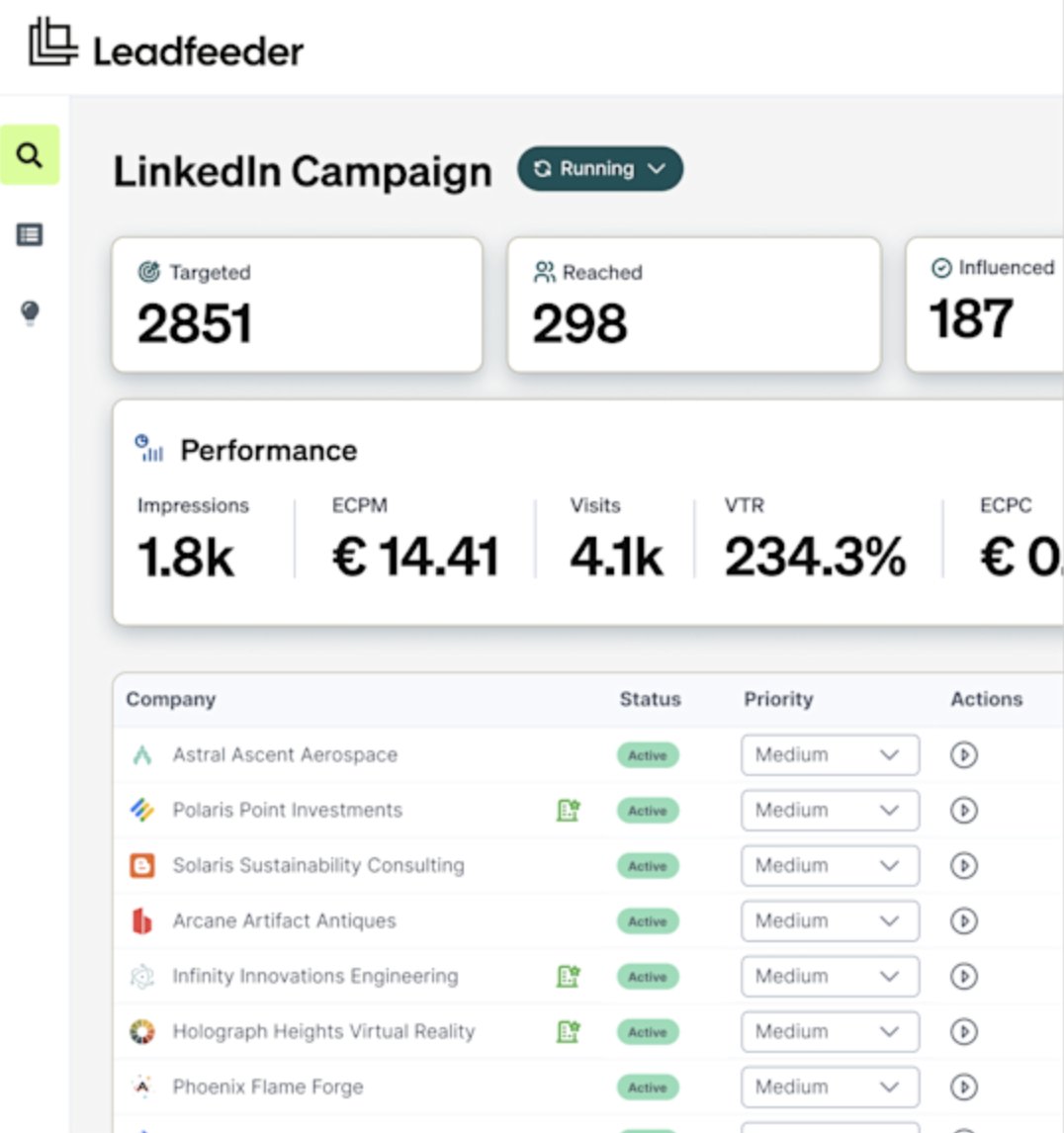
Task: Click Active badge for Solaris Sustainability Consulting
Action: 648,866
